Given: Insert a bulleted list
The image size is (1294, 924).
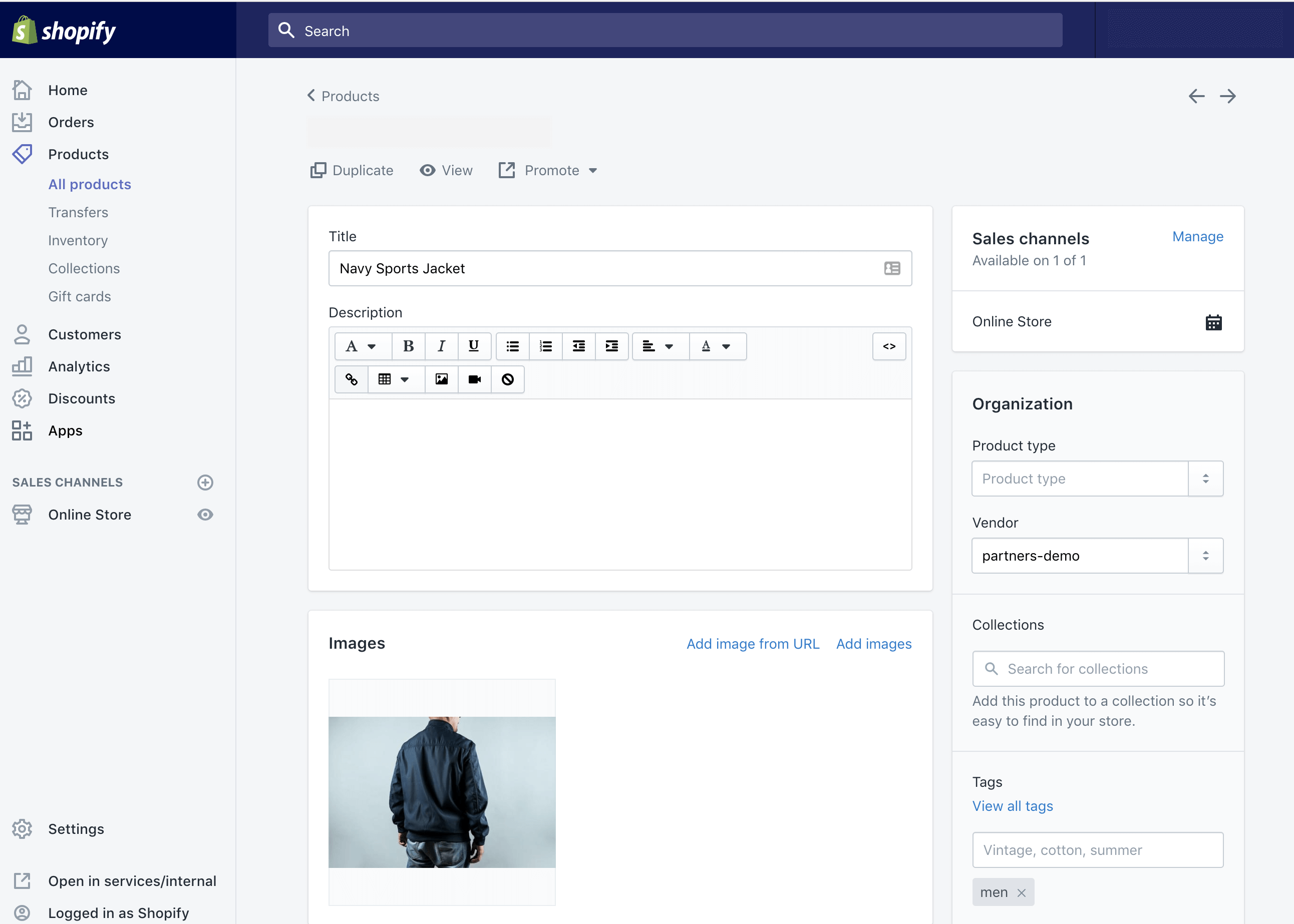Looking at the screenshot, I should click(x=512, y=346).
